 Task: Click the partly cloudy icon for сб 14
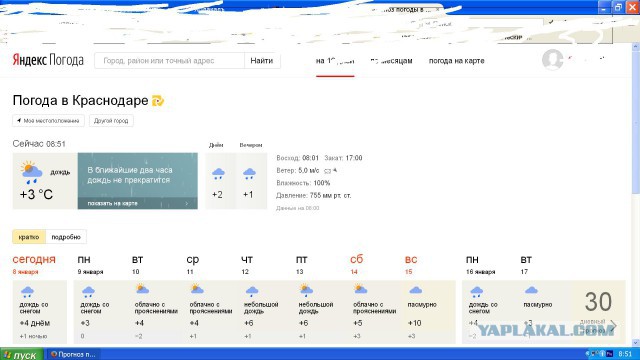point(360,289)
